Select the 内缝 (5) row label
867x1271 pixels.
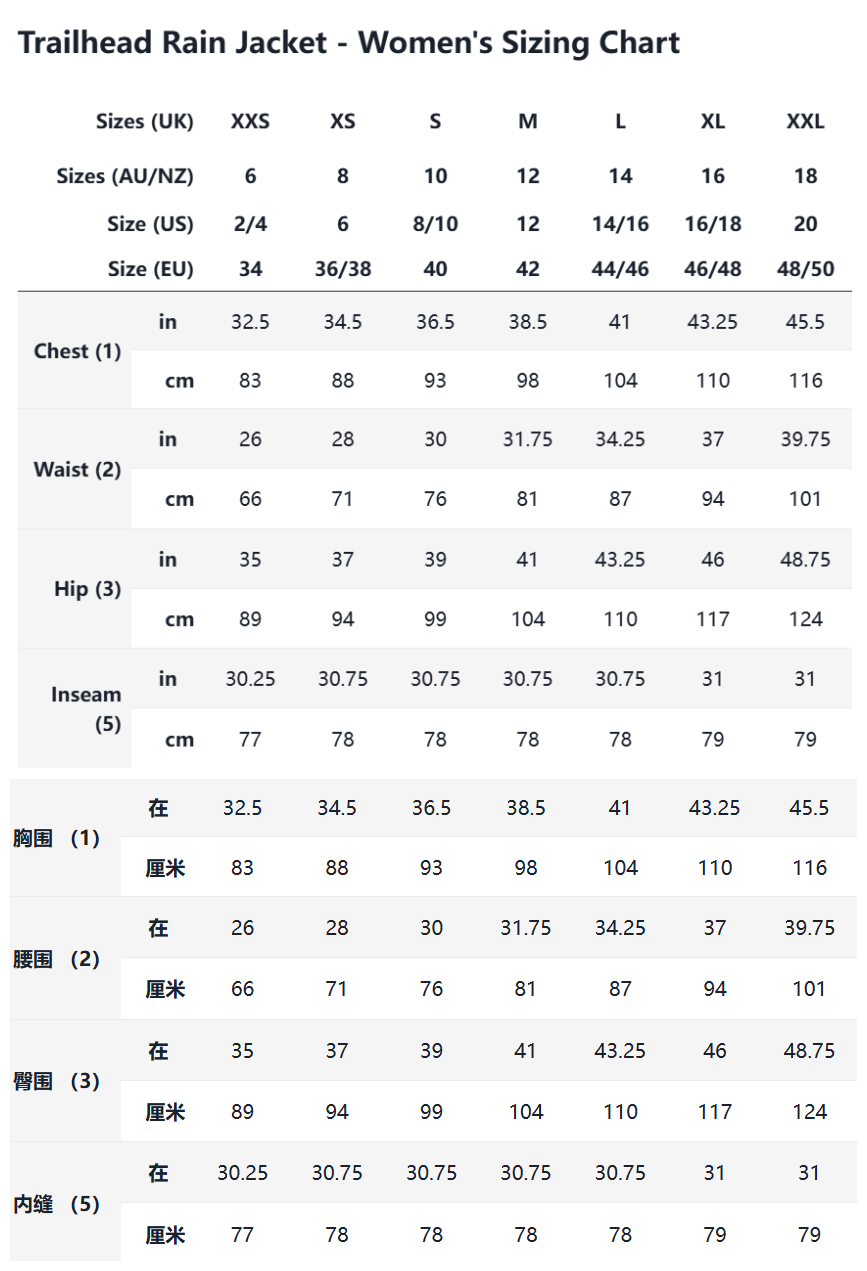(57, 1204)
